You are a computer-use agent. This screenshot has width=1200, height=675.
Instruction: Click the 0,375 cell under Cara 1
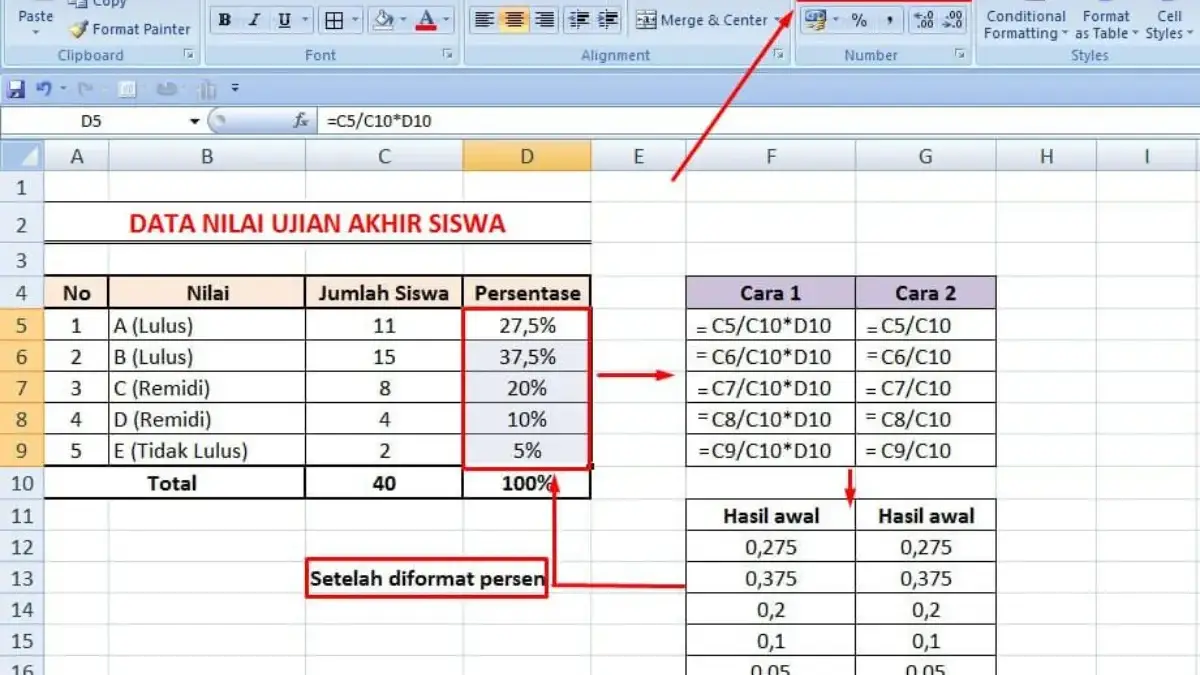(770, 578)
